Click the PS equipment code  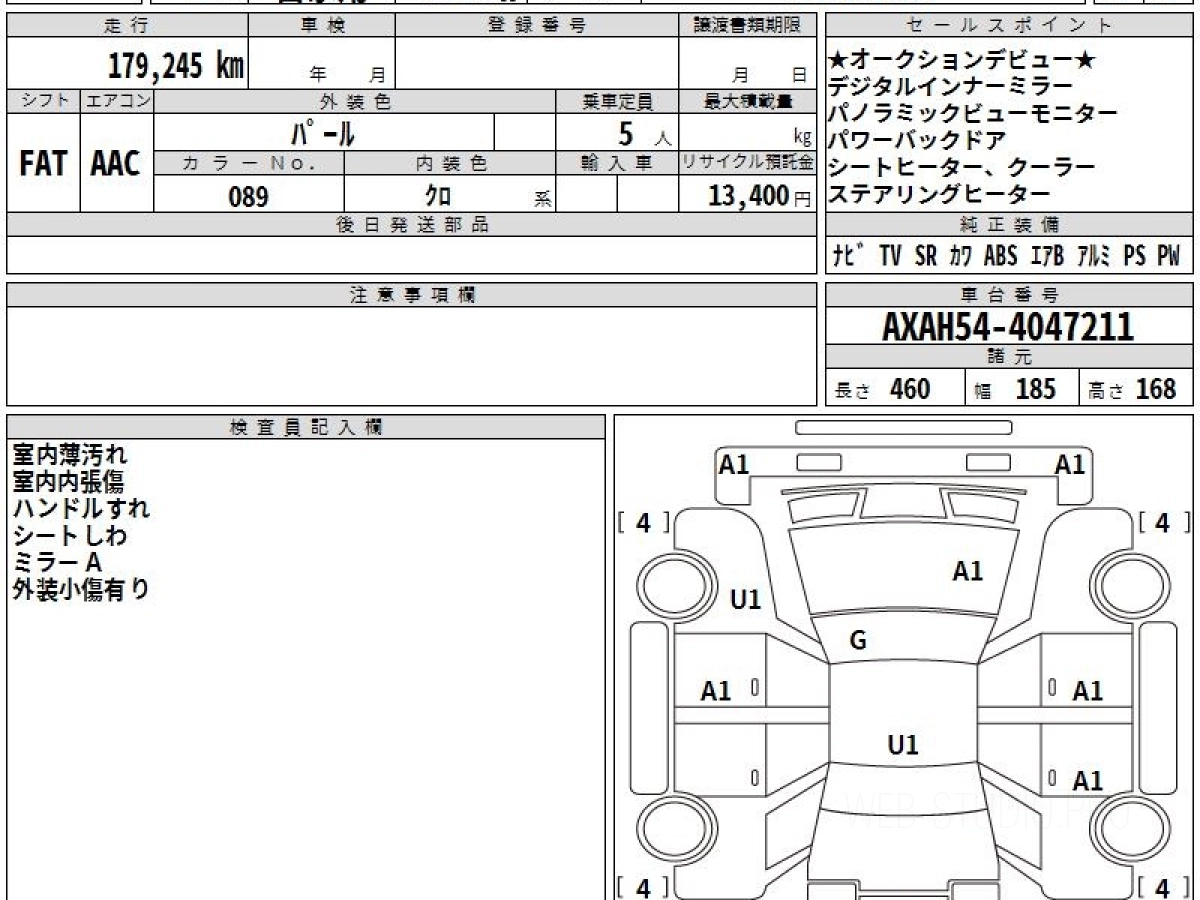point(1134,256)
